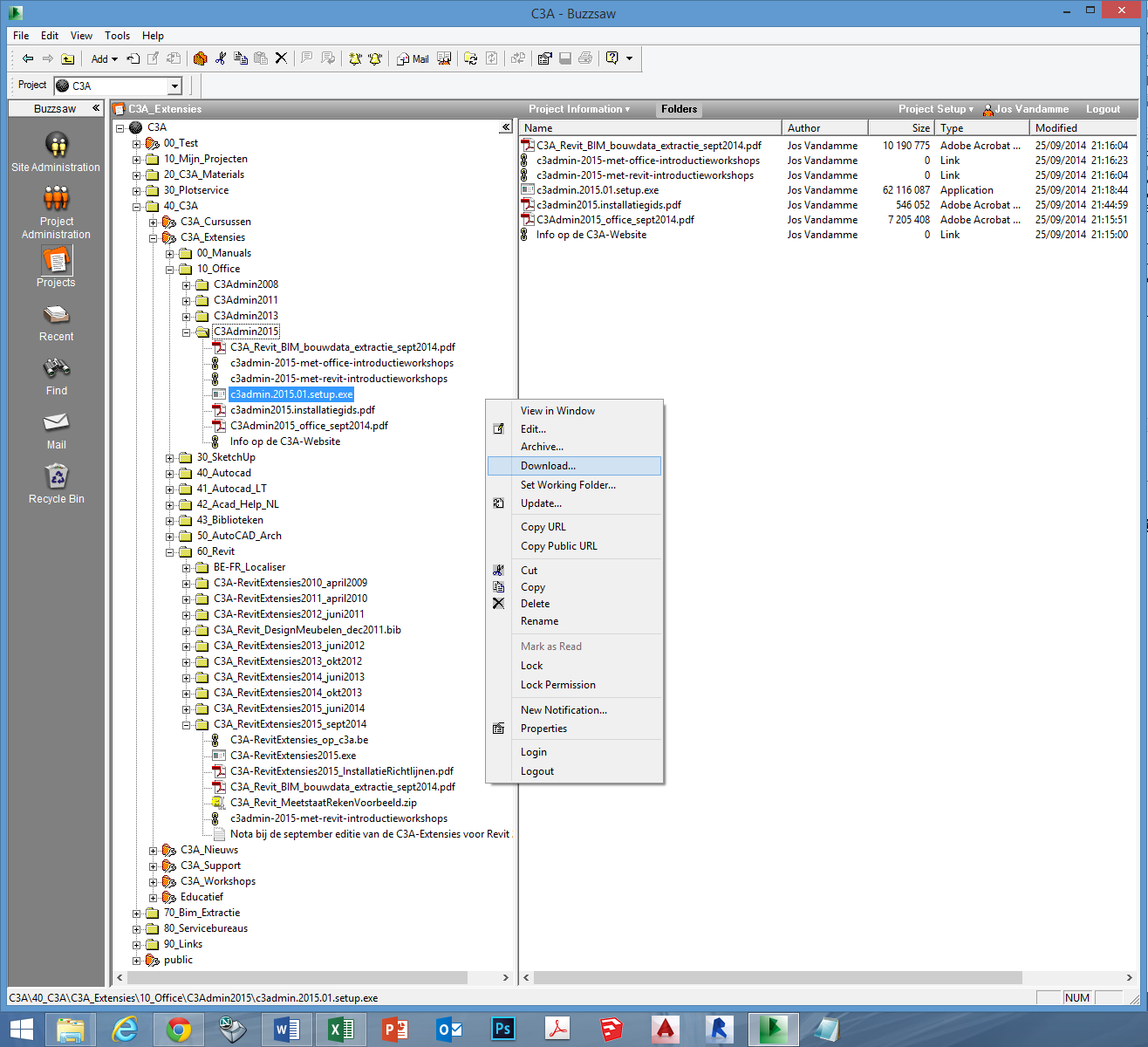Open Site Administration in Buzzsaw sidebar
The image size is (1148, 1047).
[x=56, y=152]
